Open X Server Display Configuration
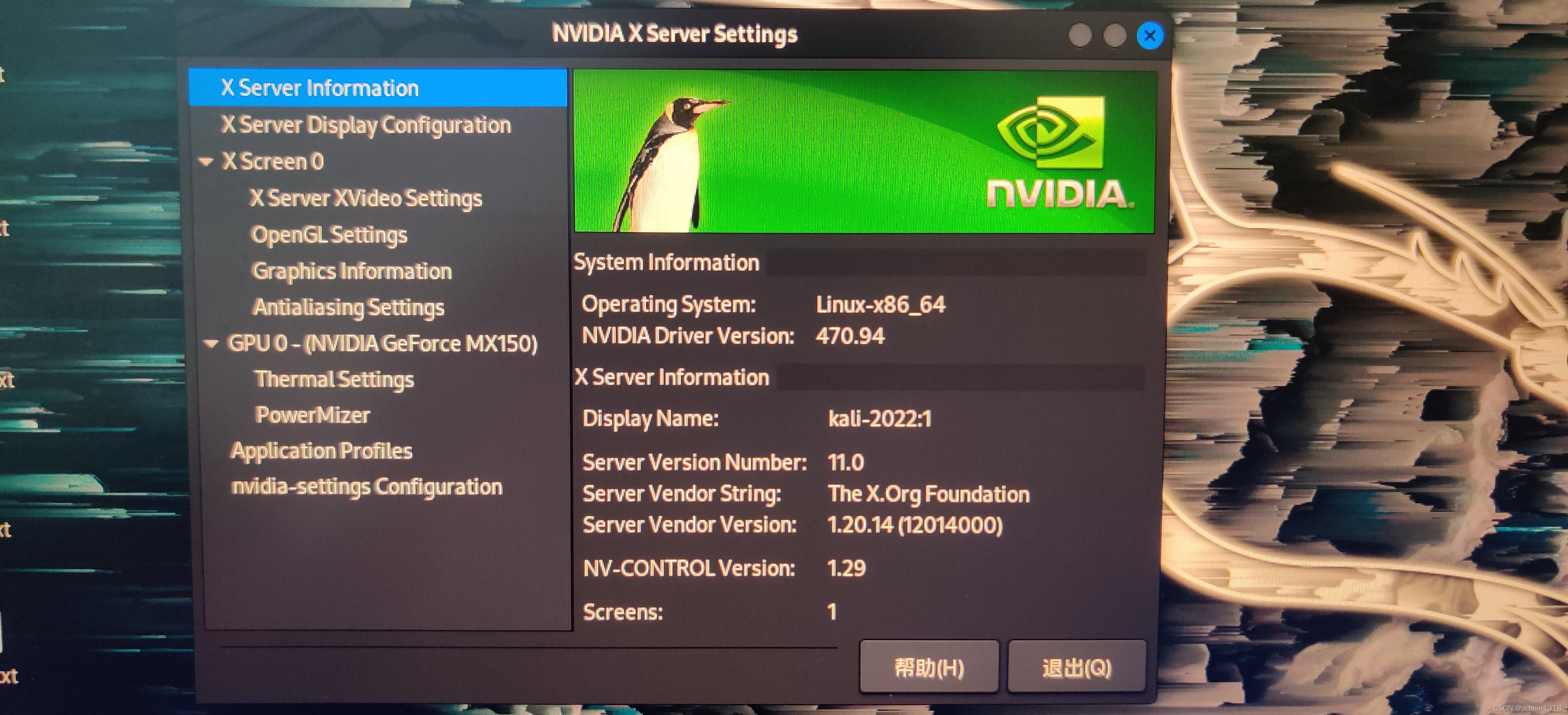1568x715 pixels. click(366, 125)
